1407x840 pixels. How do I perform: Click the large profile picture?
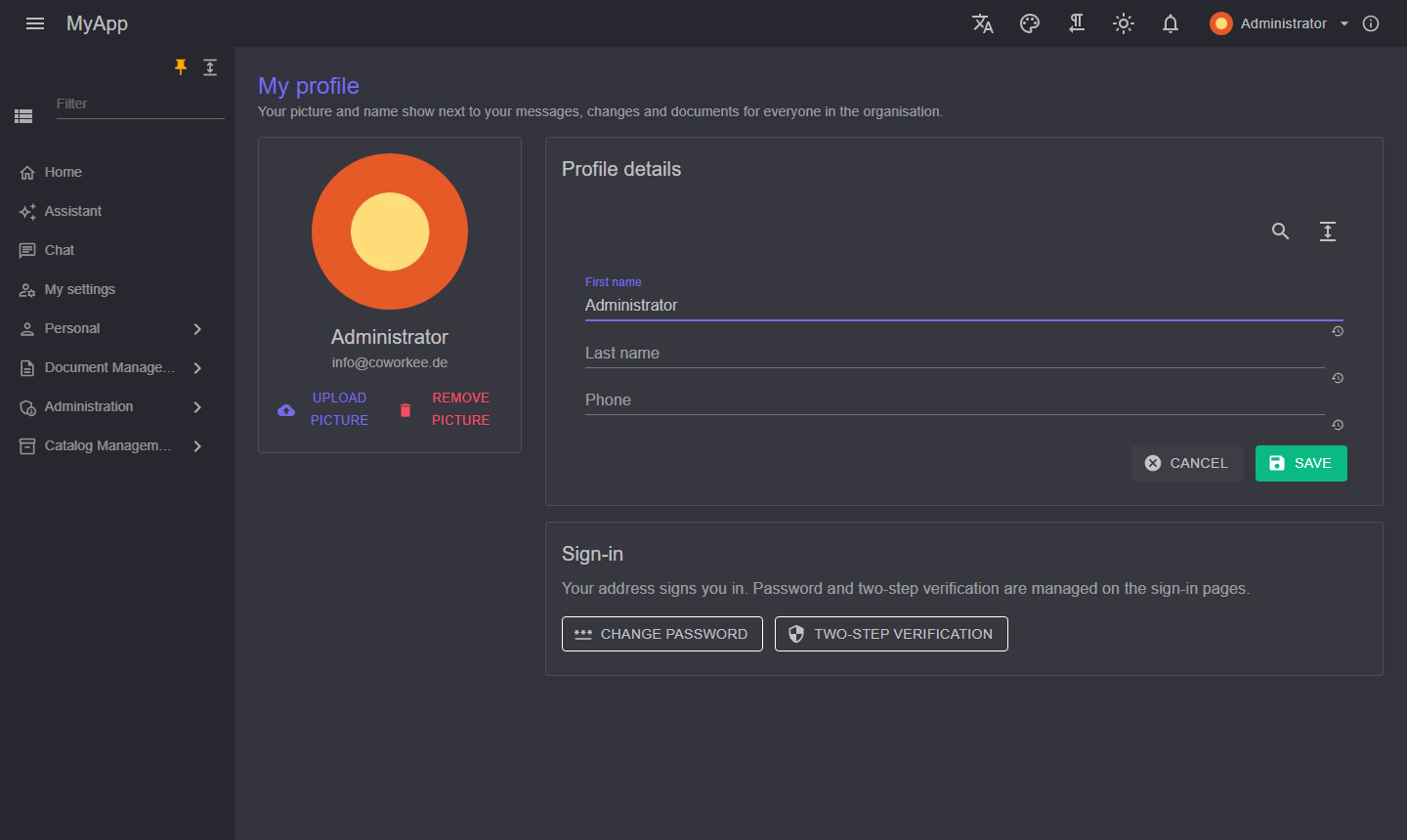click(x=390, y=231)
